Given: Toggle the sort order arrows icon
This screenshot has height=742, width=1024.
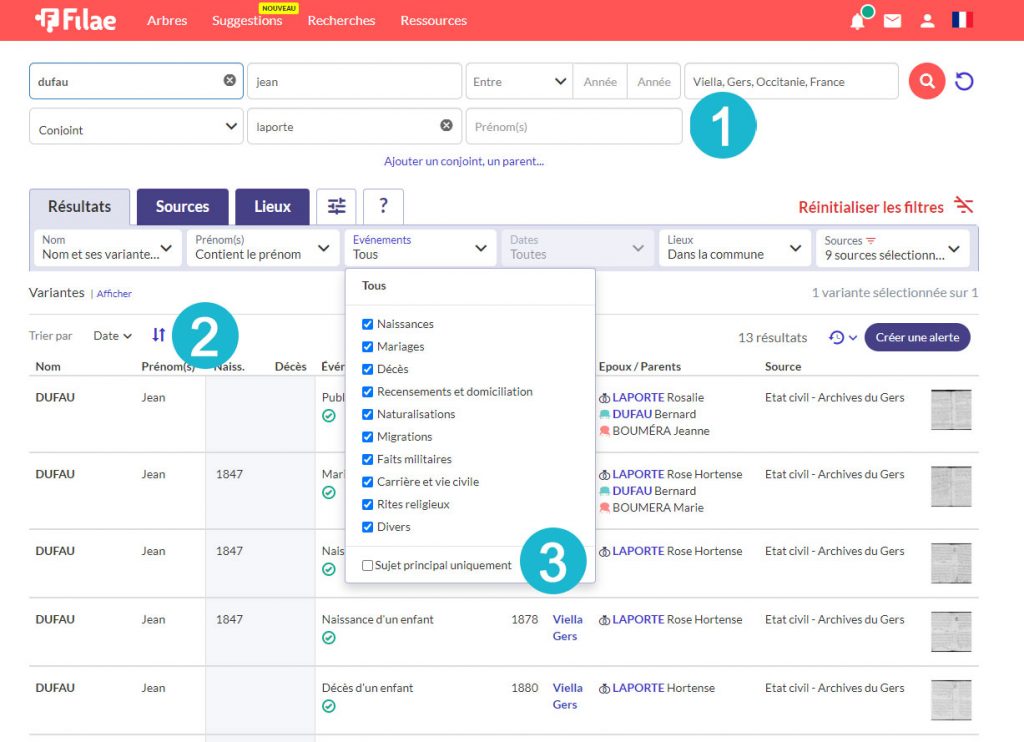Looking at the screenshot, I should coord(159,335).
